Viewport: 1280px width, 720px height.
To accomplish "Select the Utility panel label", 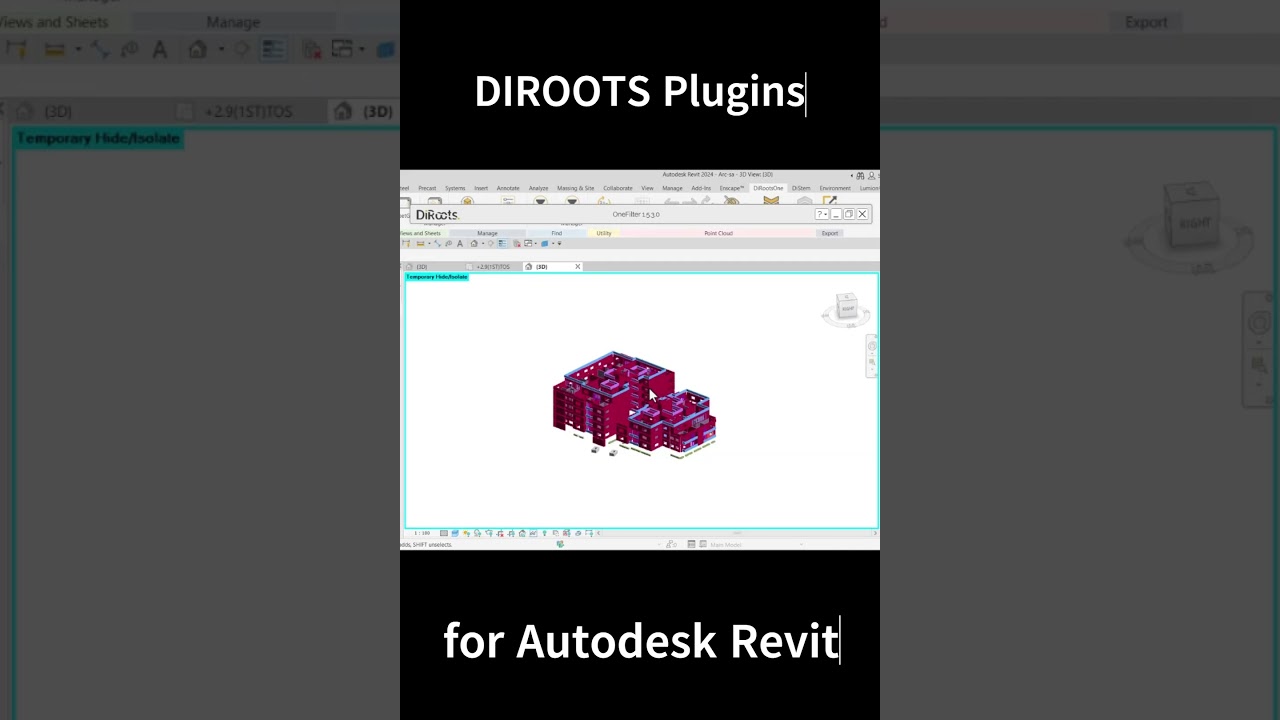I will pyautogui.click(x=604, y=233).
